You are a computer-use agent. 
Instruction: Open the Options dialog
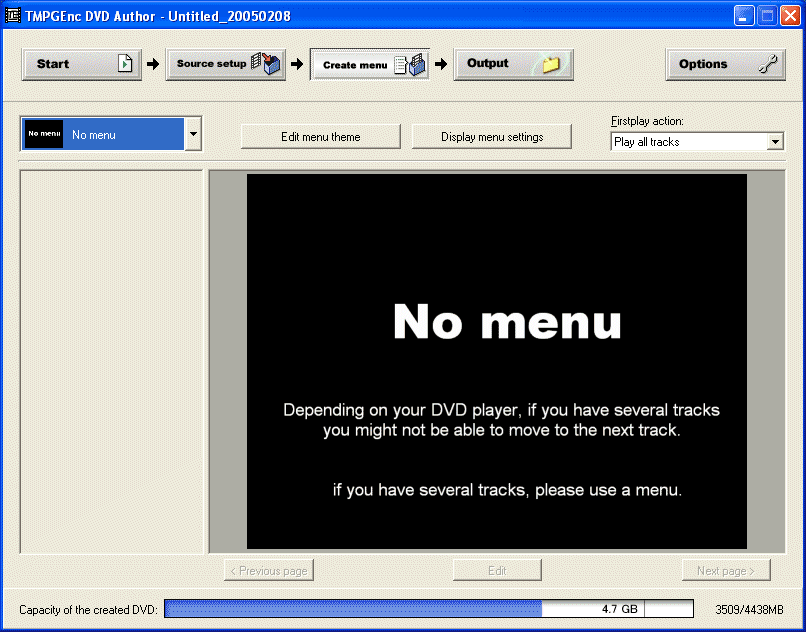[x=725, y=64]
